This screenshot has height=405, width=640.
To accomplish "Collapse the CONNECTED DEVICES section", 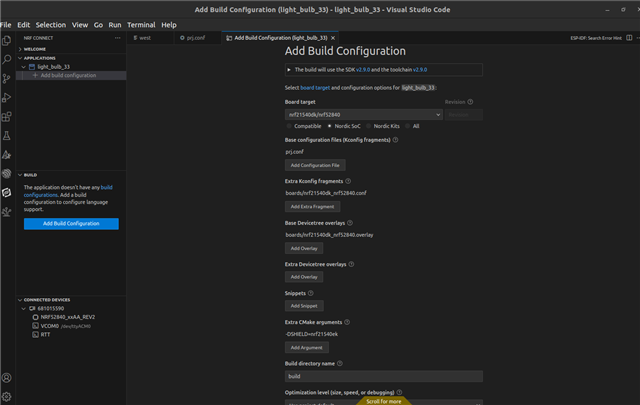I will point(20,300).
